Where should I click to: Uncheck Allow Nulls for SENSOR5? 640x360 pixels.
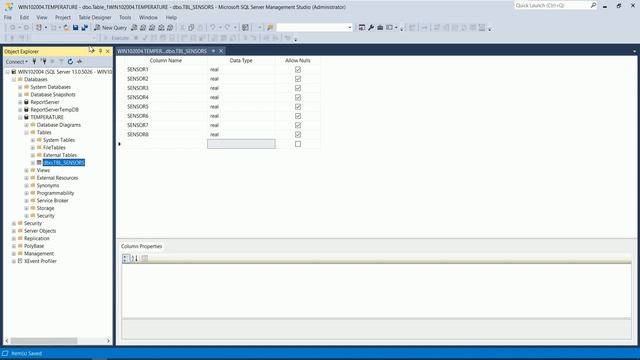click(x=298, y=107)
